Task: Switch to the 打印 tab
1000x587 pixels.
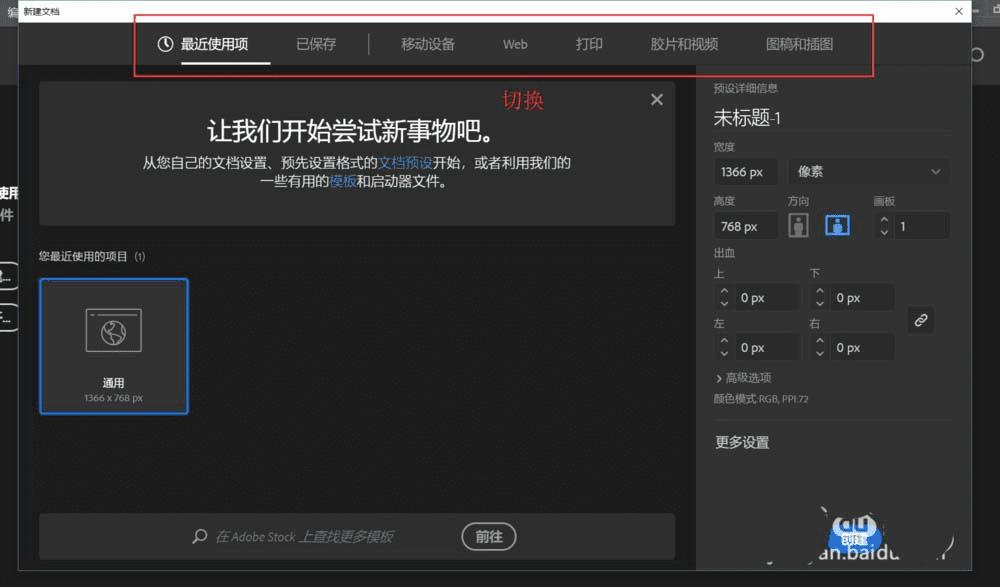Action: click(x=589, y=44)
